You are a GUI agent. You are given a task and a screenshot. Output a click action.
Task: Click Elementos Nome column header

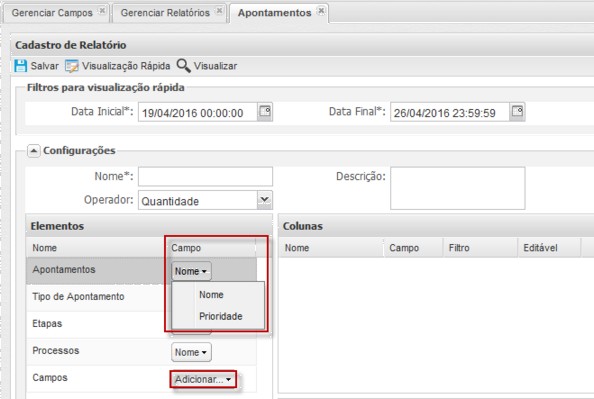[96, 248]
